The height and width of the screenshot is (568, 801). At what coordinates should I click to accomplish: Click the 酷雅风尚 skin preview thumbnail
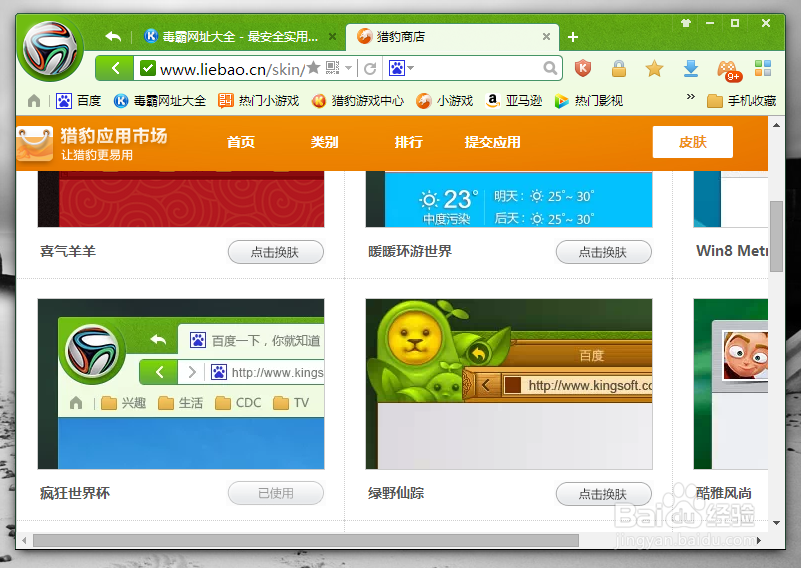point(731,384)
